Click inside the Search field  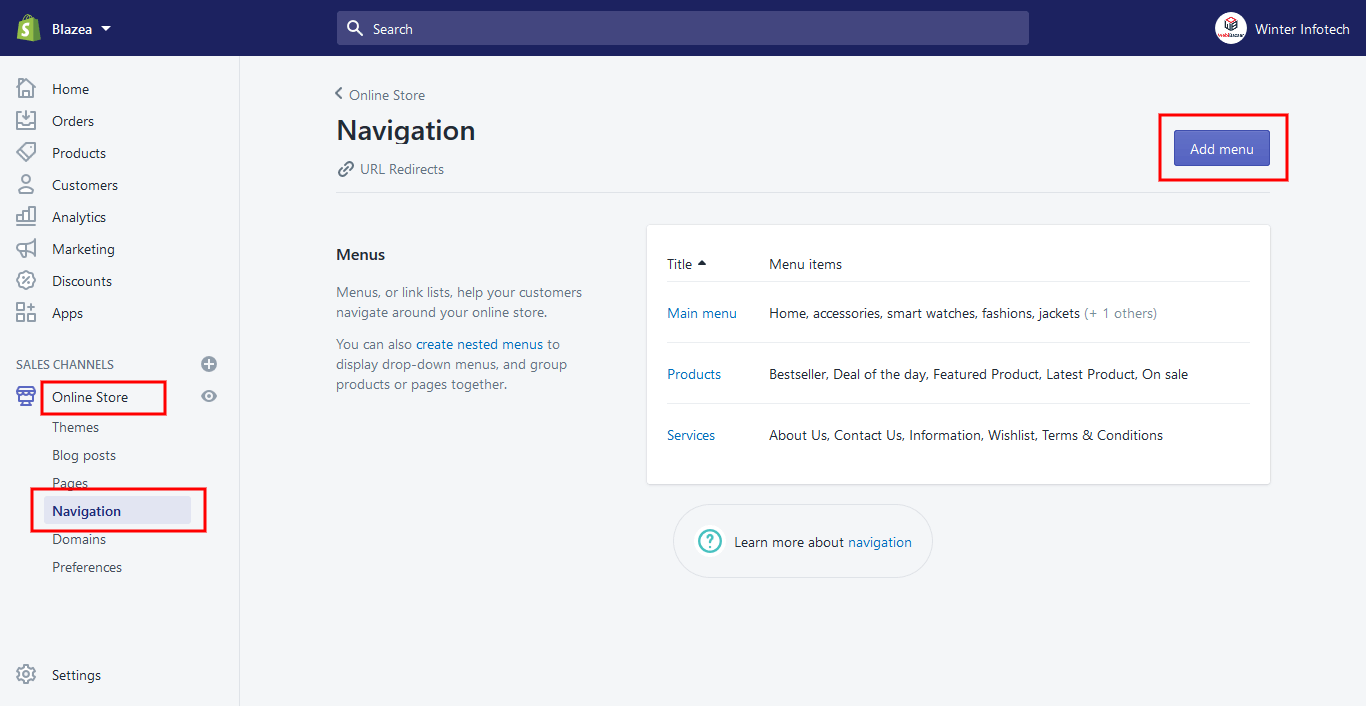[x=683, y=28]
